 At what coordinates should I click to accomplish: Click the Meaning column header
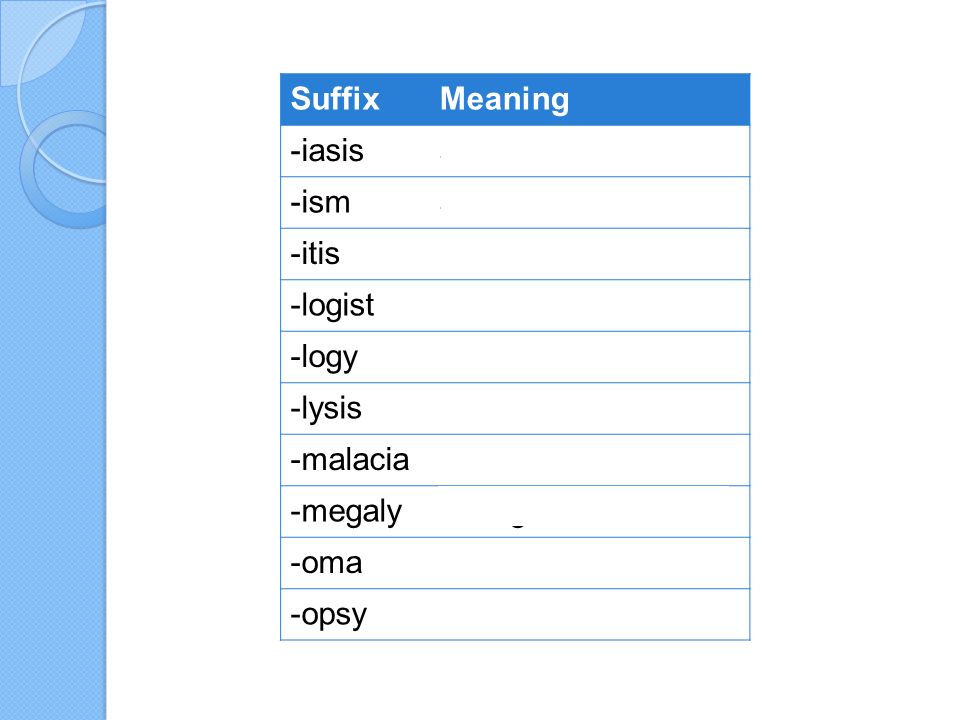[x=504, y=100]
